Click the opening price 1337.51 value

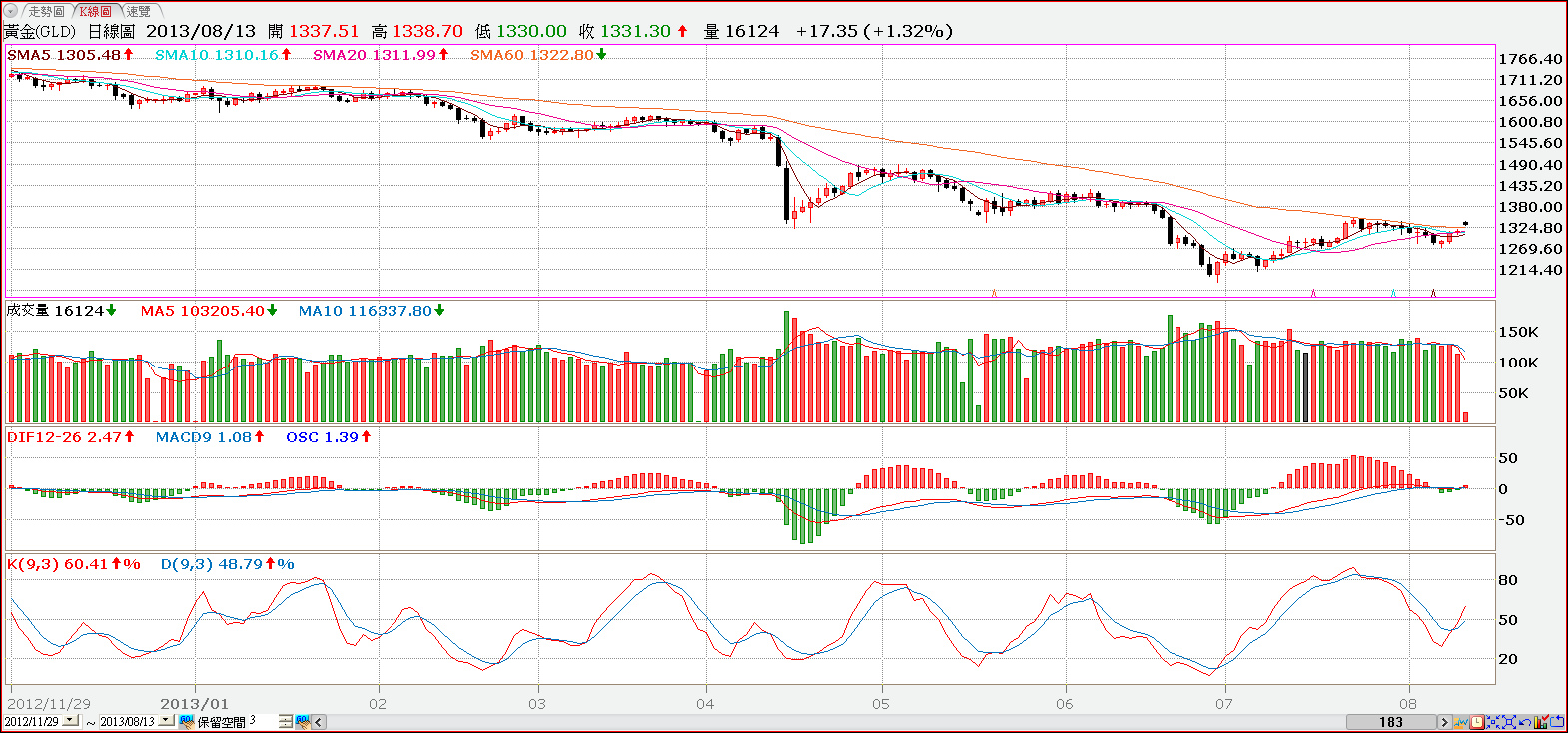(x=324, y=31)
